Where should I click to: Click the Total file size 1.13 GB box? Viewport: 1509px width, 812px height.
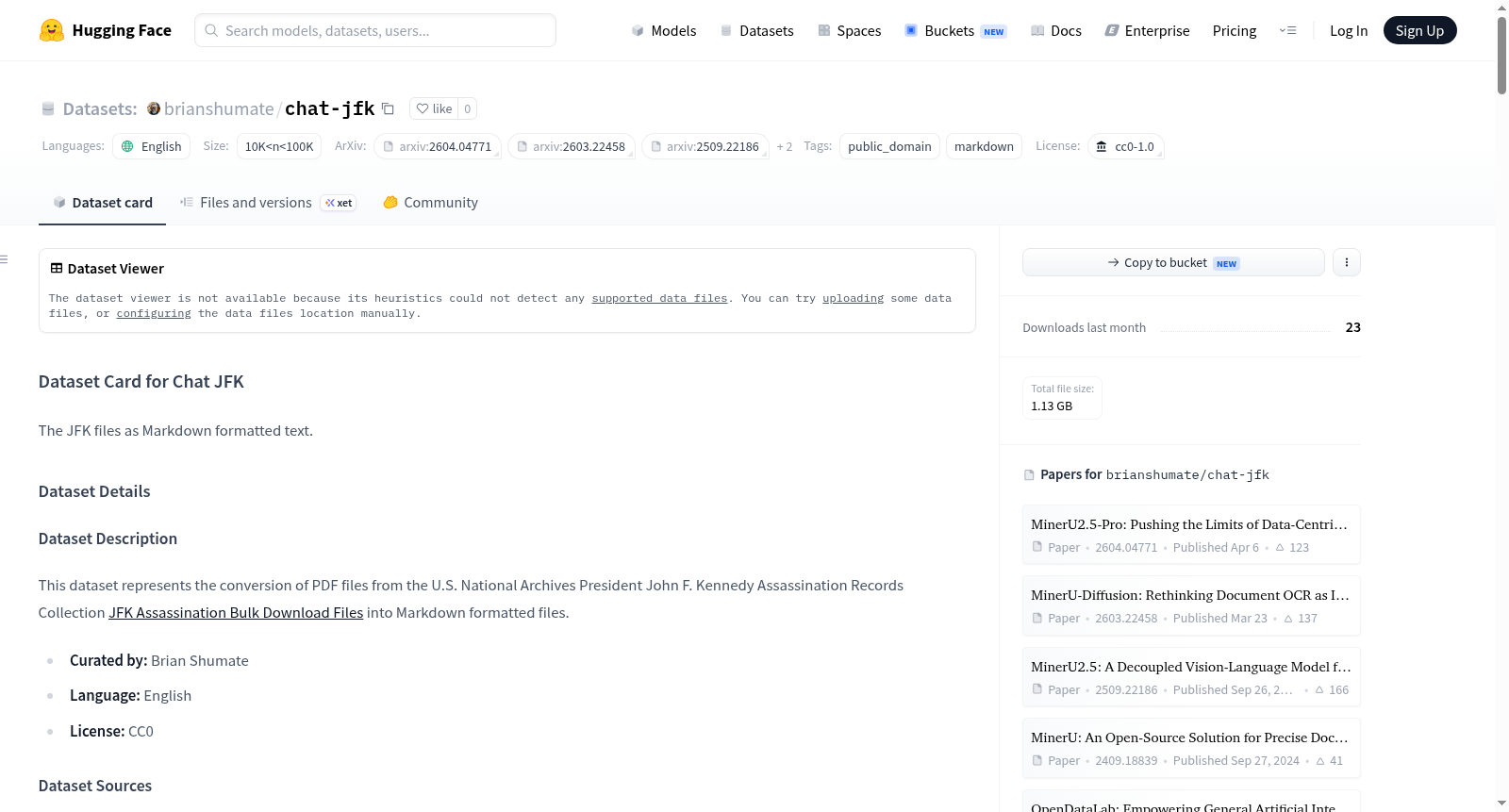point(1062,397)
